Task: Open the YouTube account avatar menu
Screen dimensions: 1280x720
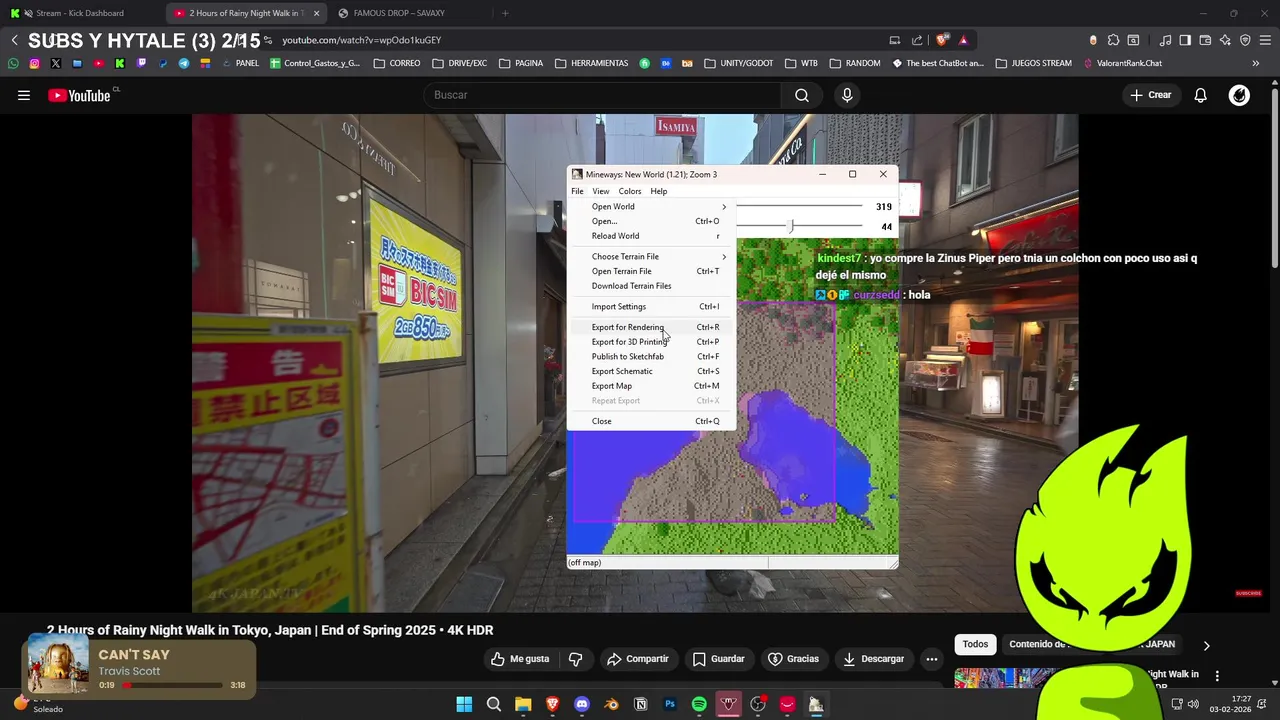Action: tap(1239, 95)
